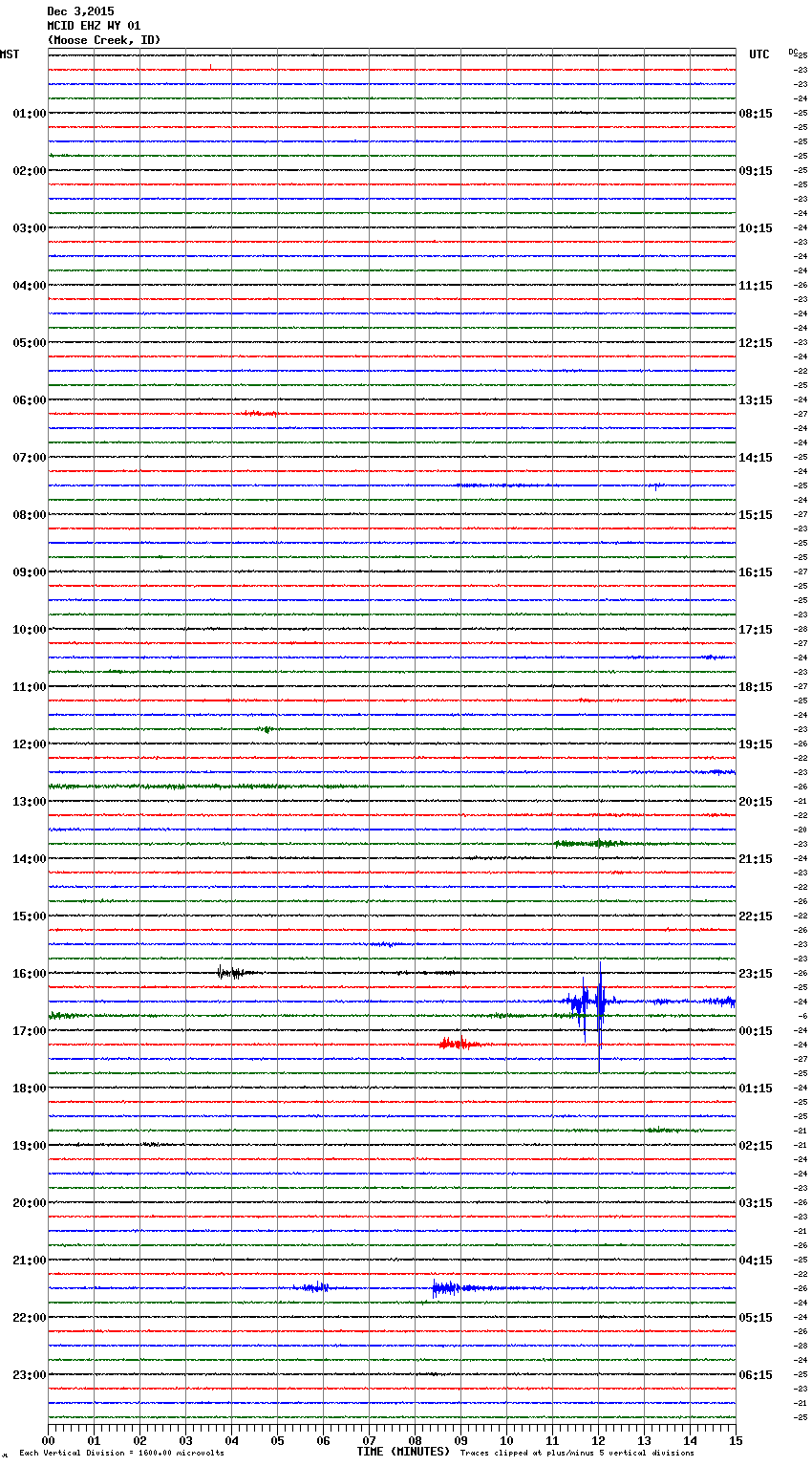Select the '10:15' UTC time label
The height and width of the screenshot is (1466, 812).
point(756,228)
